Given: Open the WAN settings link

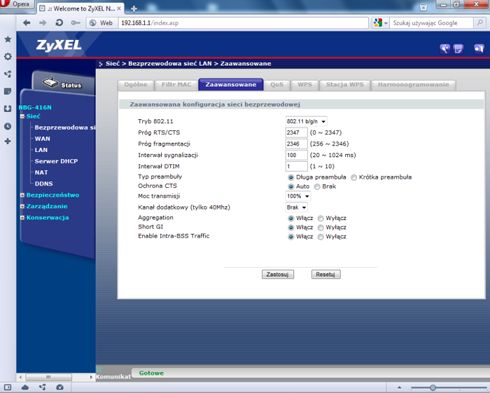Looking at the screenshot, I should coord(42,139).
